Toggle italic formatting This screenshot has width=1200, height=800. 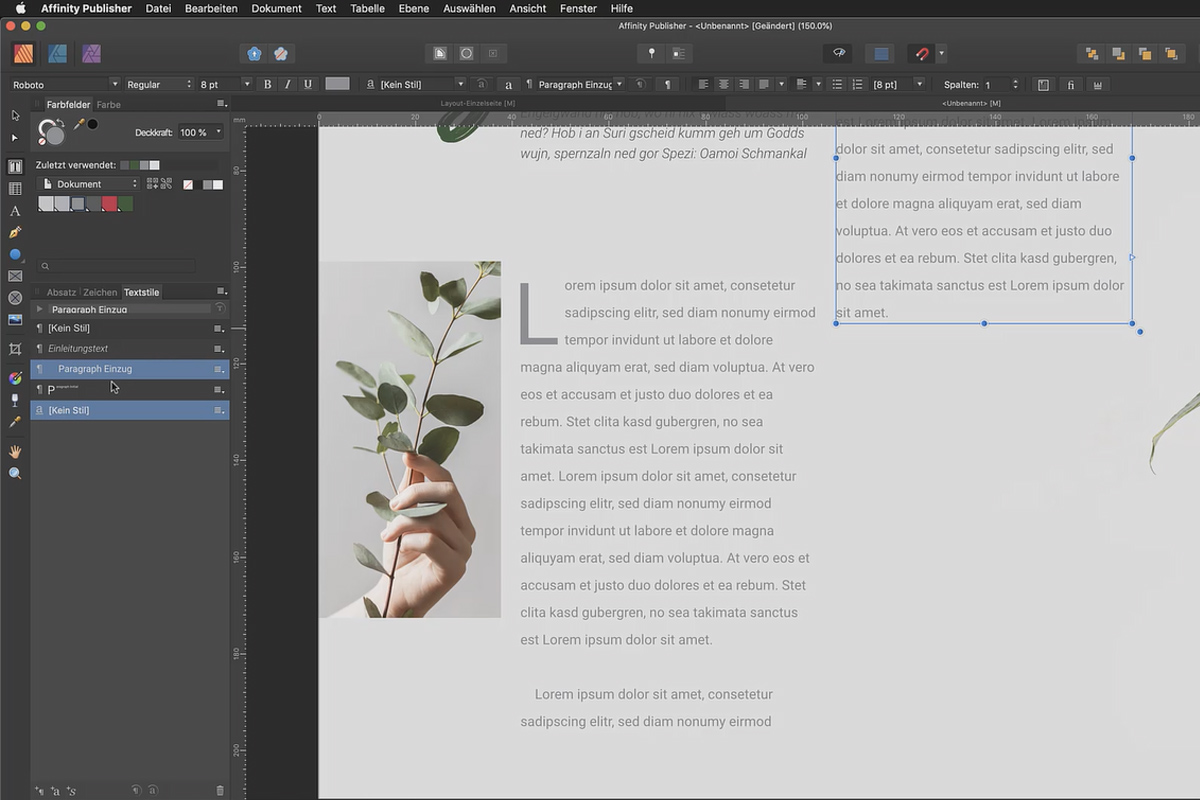tap(287, 84)
